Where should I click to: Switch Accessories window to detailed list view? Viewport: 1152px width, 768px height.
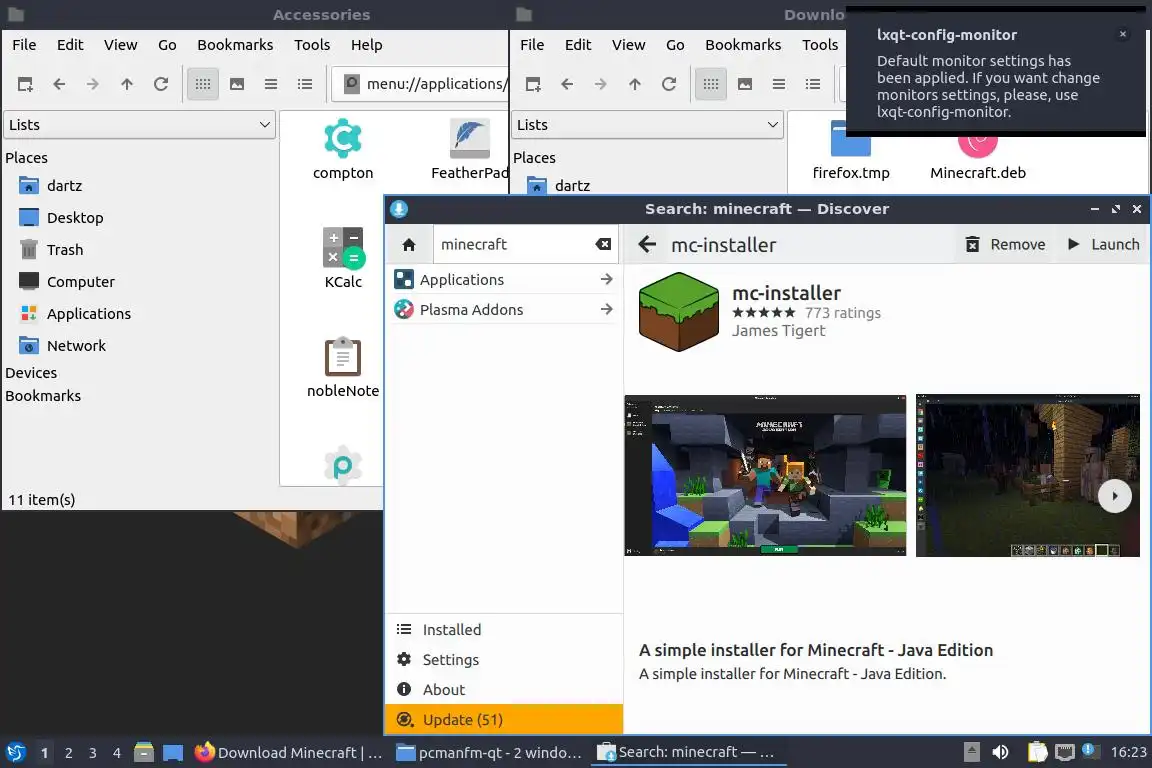[x=305, y=84]
